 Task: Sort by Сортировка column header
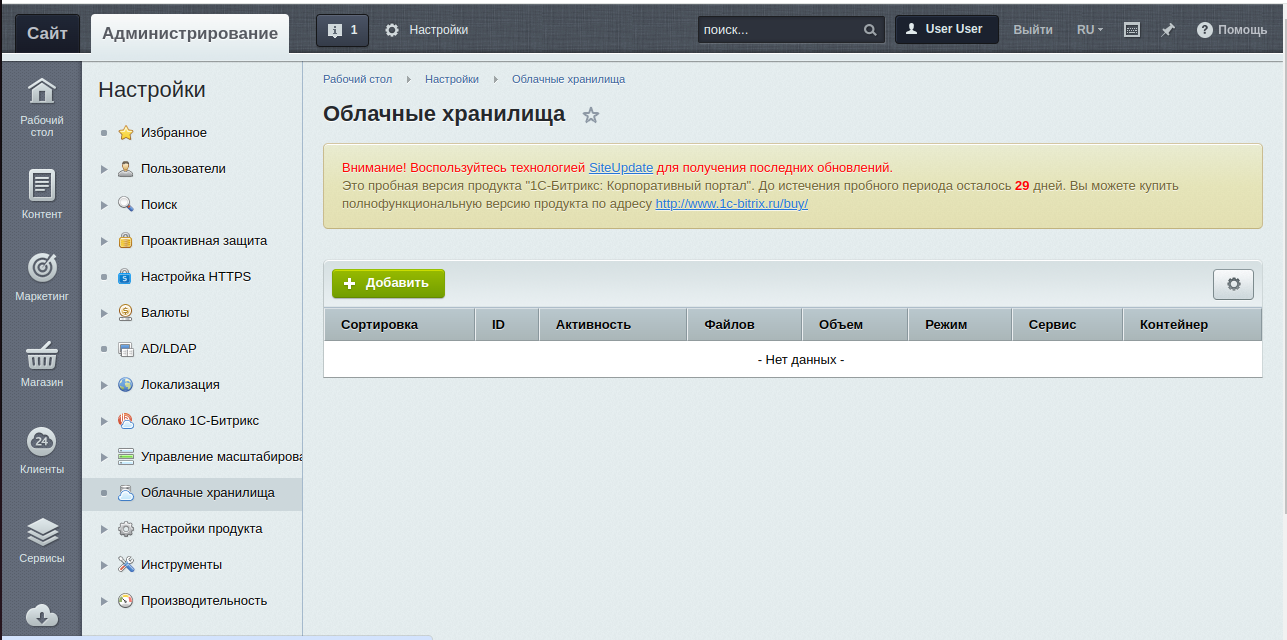(x=399, y=325)
